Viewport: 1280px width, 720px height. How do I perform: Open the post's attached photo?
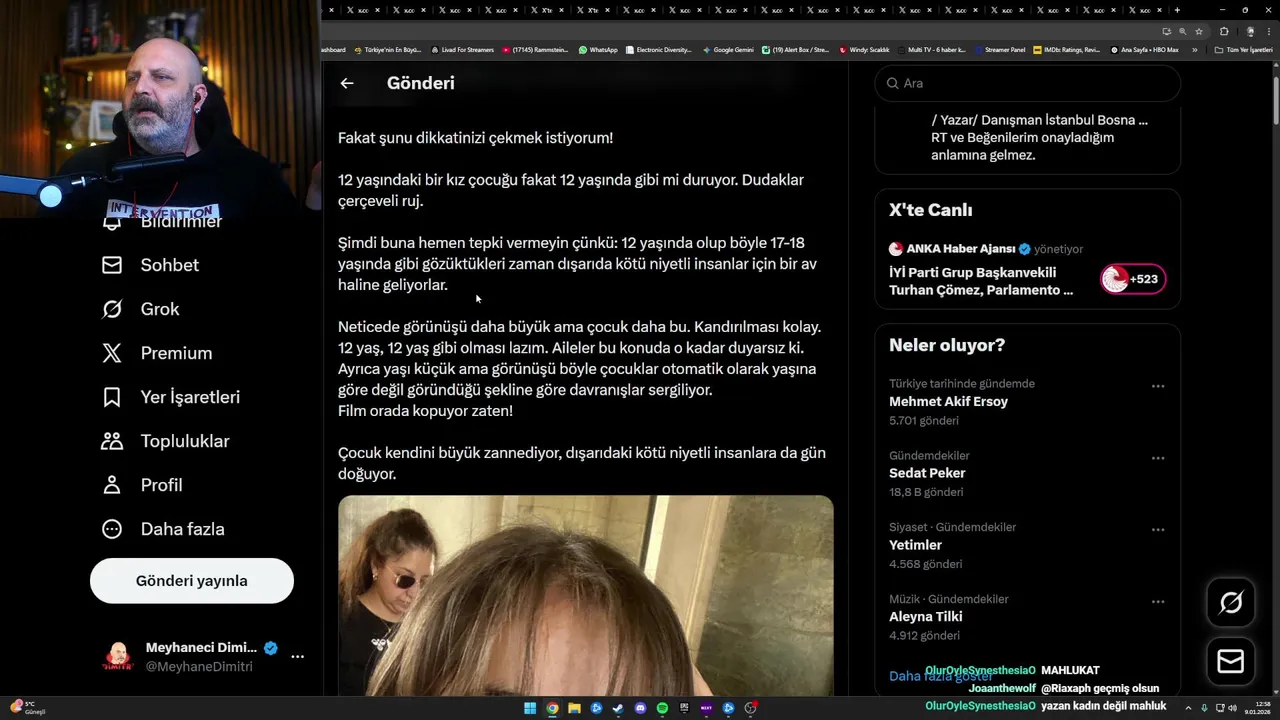(585, 596)
